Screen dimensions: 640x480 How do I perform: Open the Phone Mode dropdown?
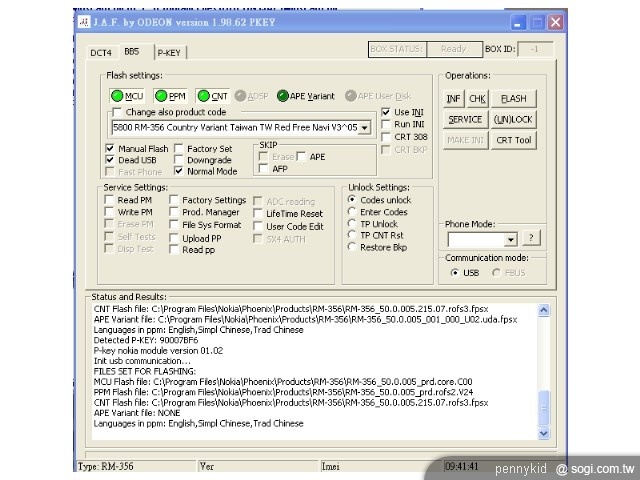510,240
